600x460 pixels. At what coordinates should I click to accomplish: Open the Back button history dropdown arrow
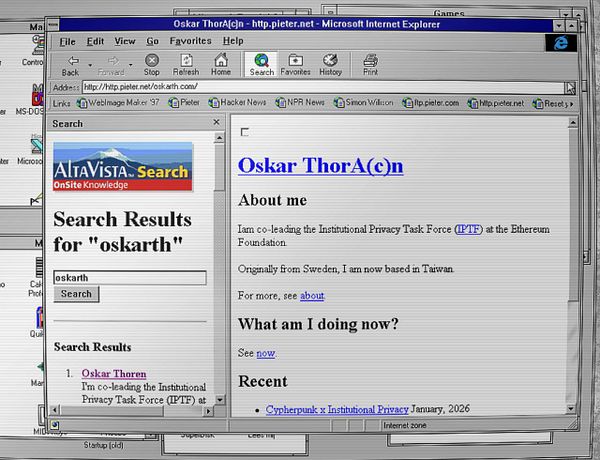[x=90, y=65]
